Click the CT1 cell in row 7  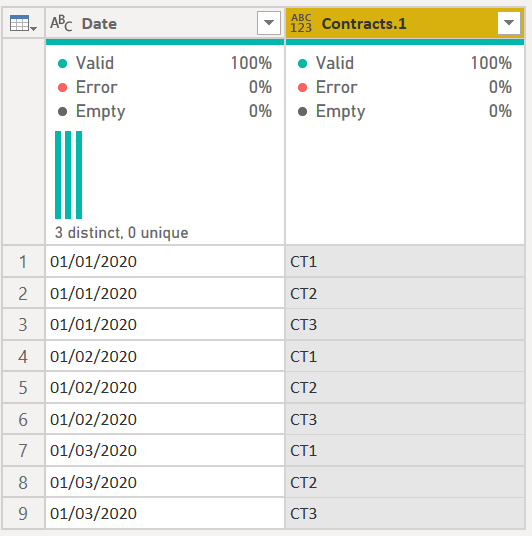(405, 451)
